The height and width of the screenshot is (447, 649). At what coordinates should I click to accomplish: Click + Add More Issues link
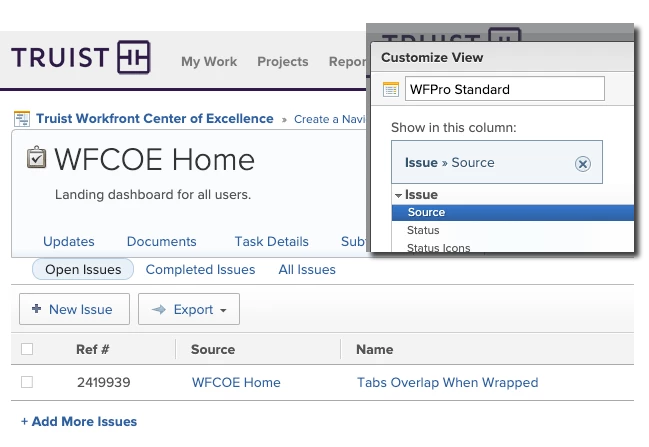click(79, 421)
